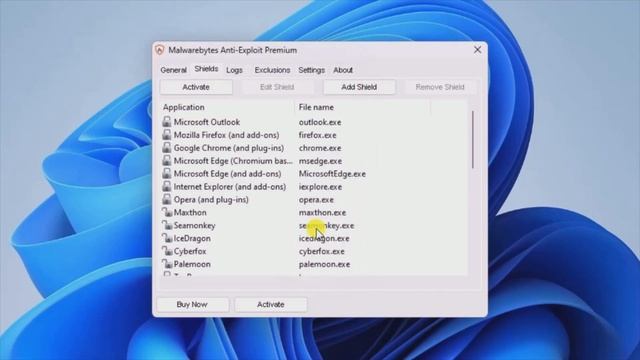Click lock icon beside Internet Explorer
Image resolution: width=640 pixels, height=360 pixels.
pos(167,187)
